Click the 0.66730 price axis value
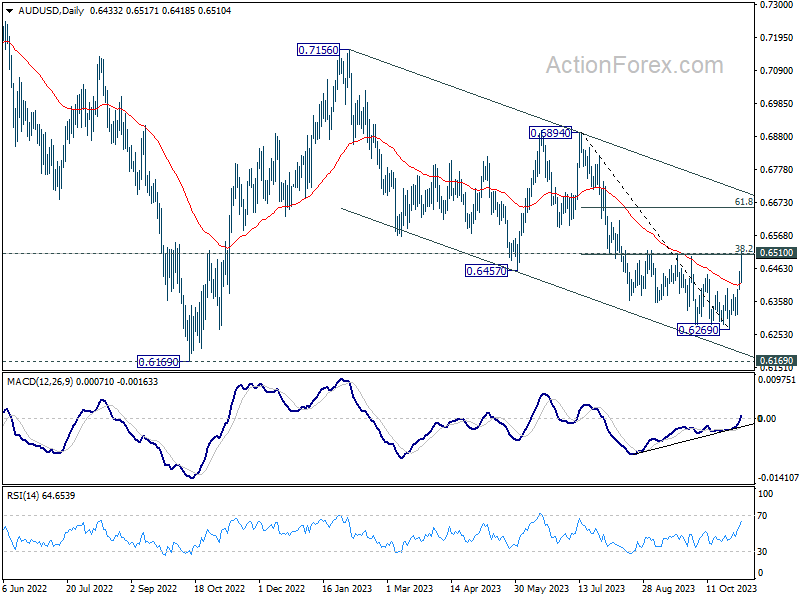 (x=777, y=203)
